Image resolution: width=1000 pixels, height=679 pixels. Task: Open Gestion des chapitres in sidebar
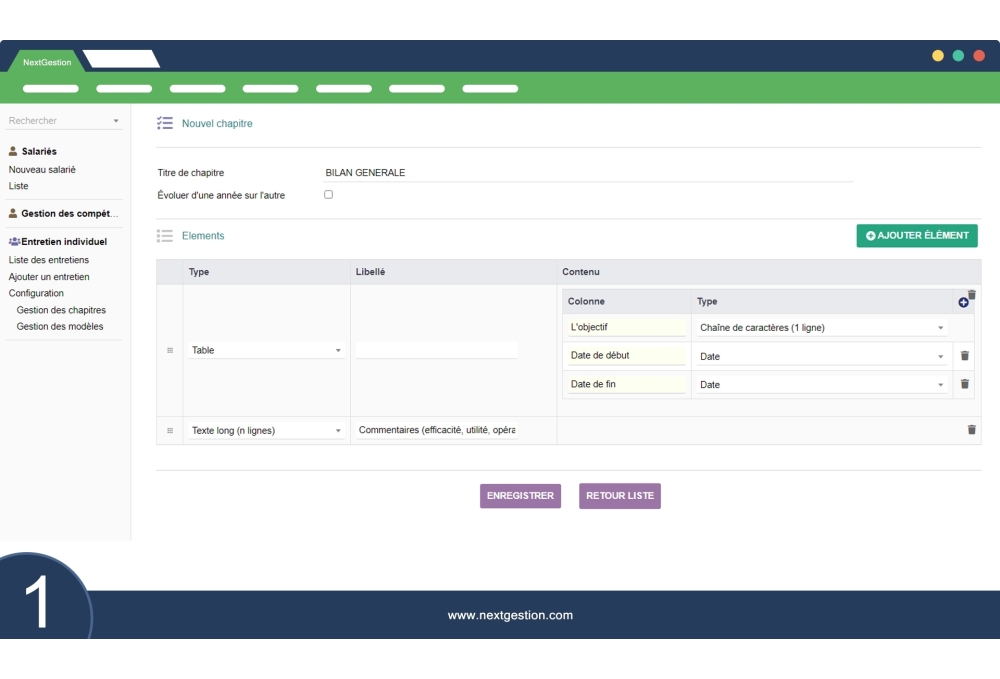(x=61, y=310)
